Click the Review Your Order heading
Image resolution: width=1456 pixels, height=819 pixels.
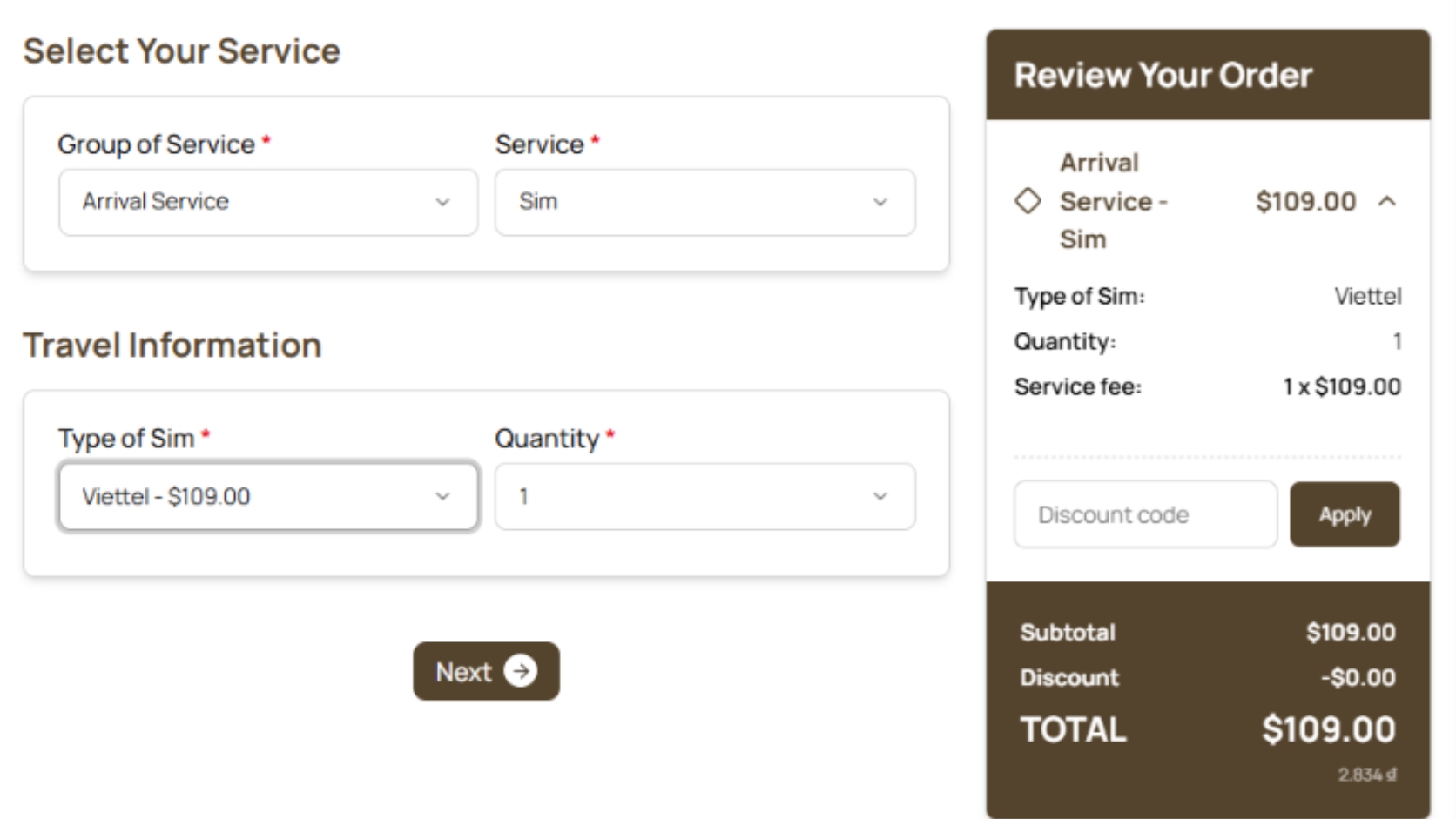coord(1163,76)
